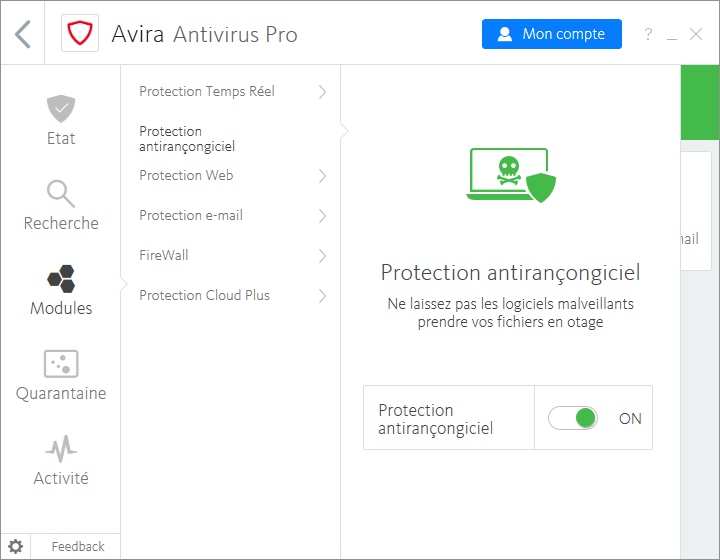Expand the Protection e-mail chevron
720x560 pixels.
[322, 216]
